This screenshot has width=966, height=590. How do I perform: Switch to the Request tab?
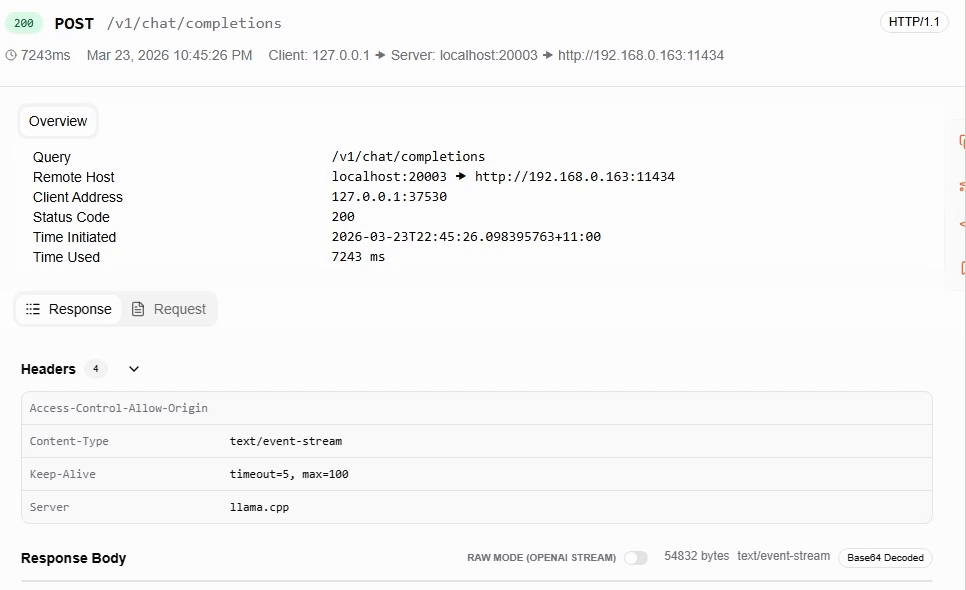[x=169, y=309]
